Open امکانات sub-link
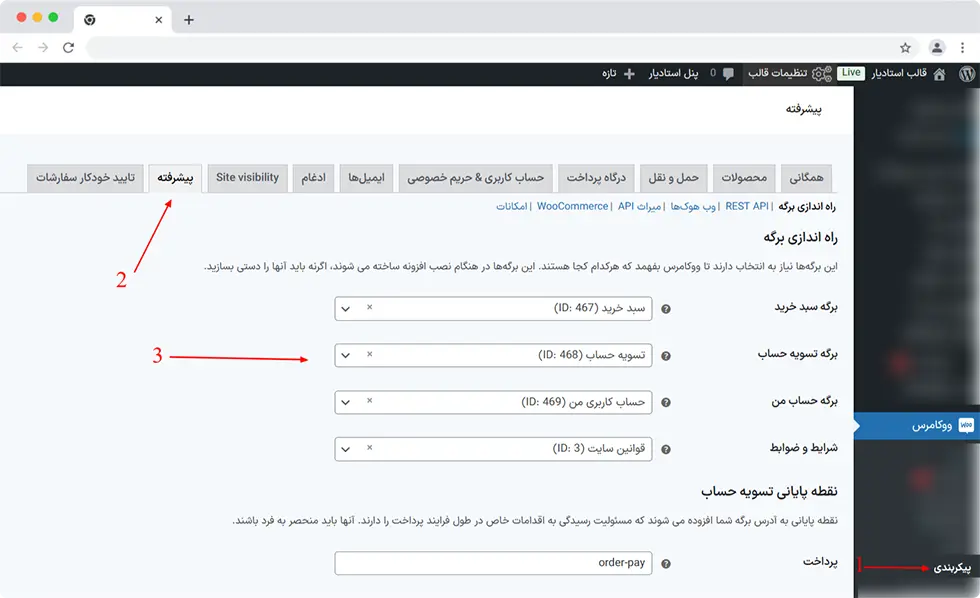Image resolution: width=980 pixels, height=598 pixels. tap(512, 206)
